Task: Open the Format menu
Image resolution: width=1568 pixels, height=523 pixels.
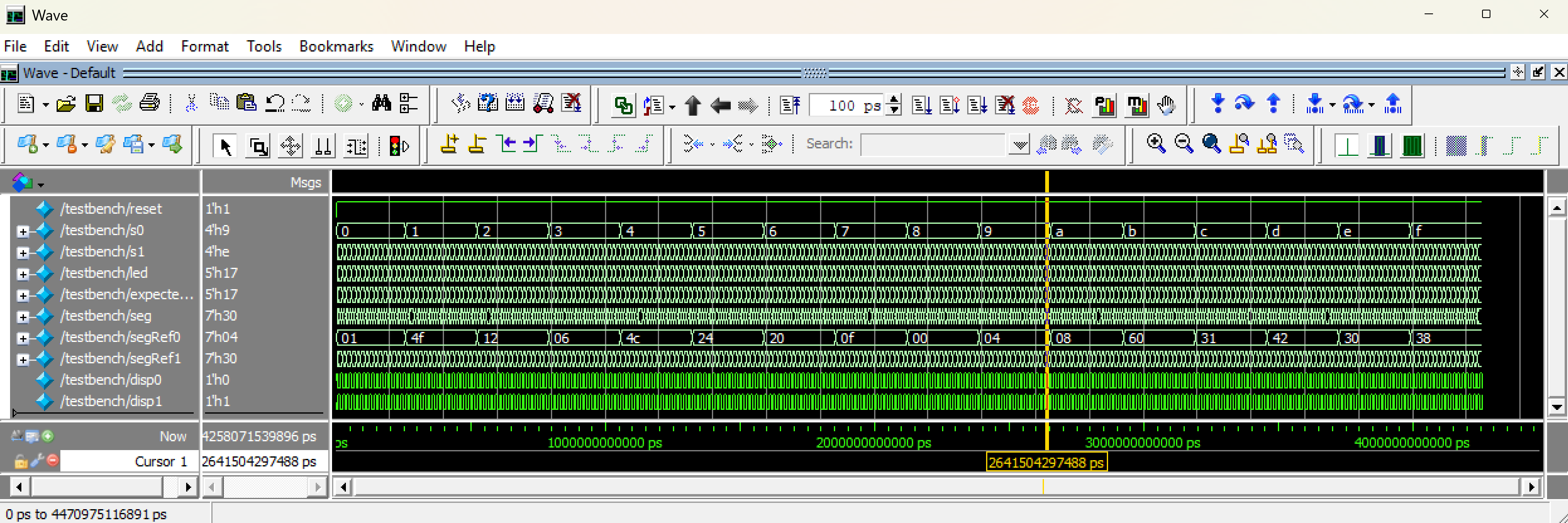Action: coord(205,46)
